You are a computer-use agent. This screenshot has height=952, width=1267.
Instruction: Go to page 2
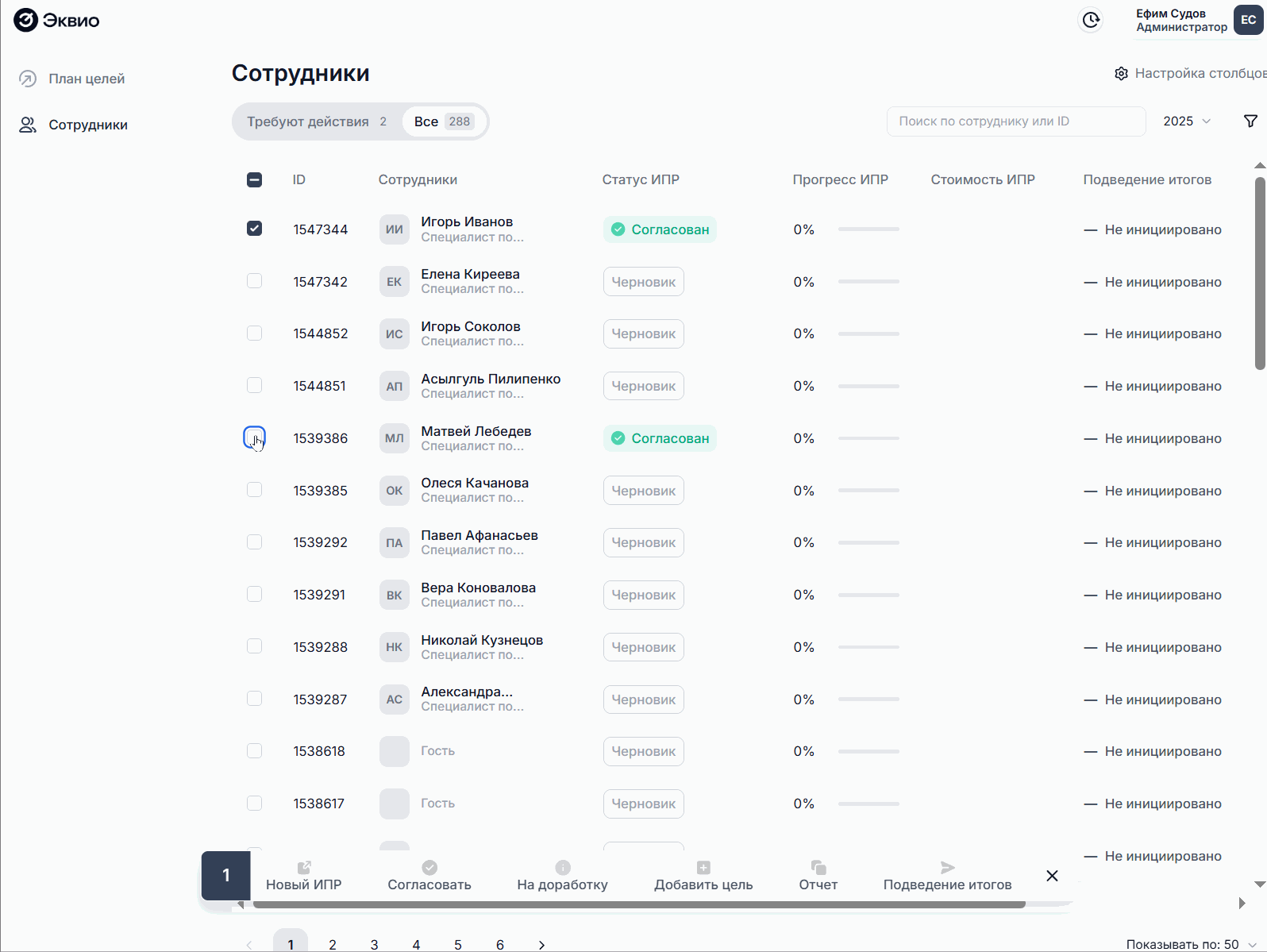point(333,944)
